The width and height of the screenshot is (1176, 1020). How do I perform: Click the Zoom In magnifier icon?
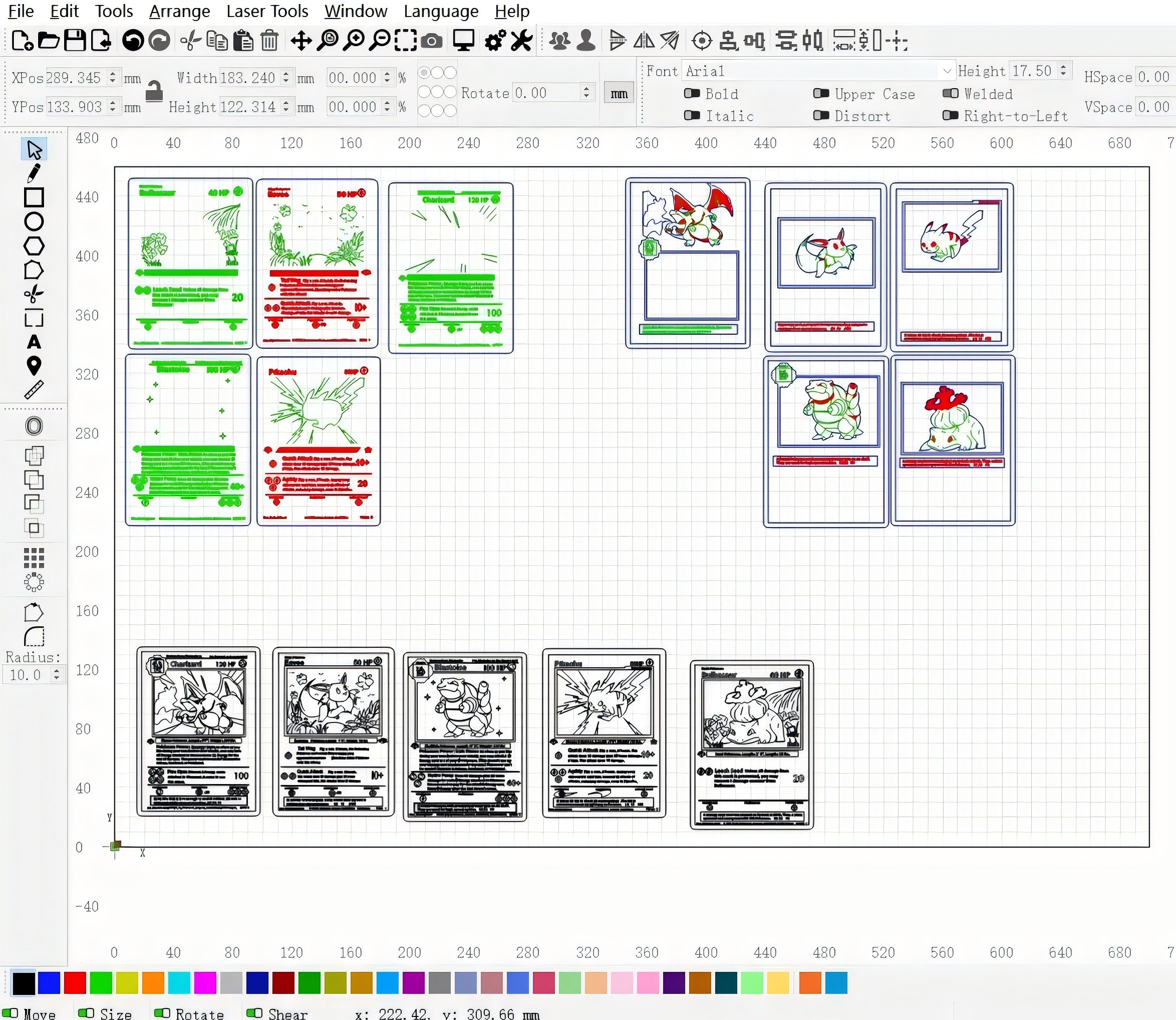coord(354,41)
